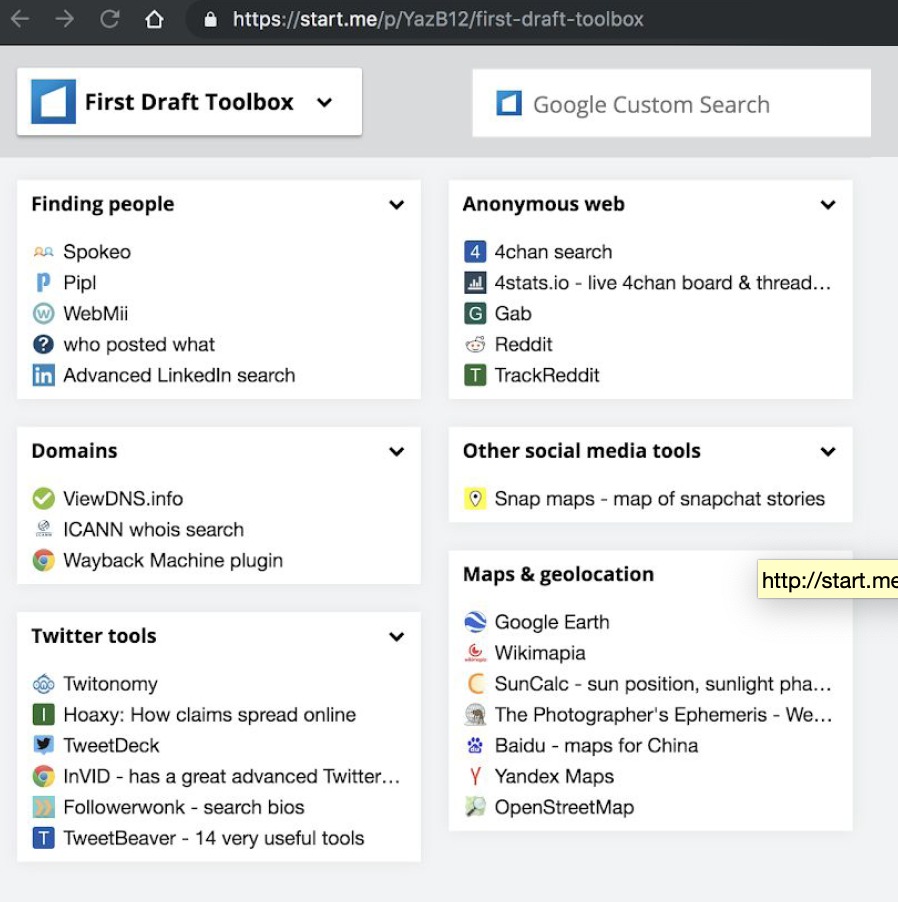The image size is (898, 902).
Task: Click the LinkedIn icon beside Advanced LinkedIn search
Action: point(43,376)
